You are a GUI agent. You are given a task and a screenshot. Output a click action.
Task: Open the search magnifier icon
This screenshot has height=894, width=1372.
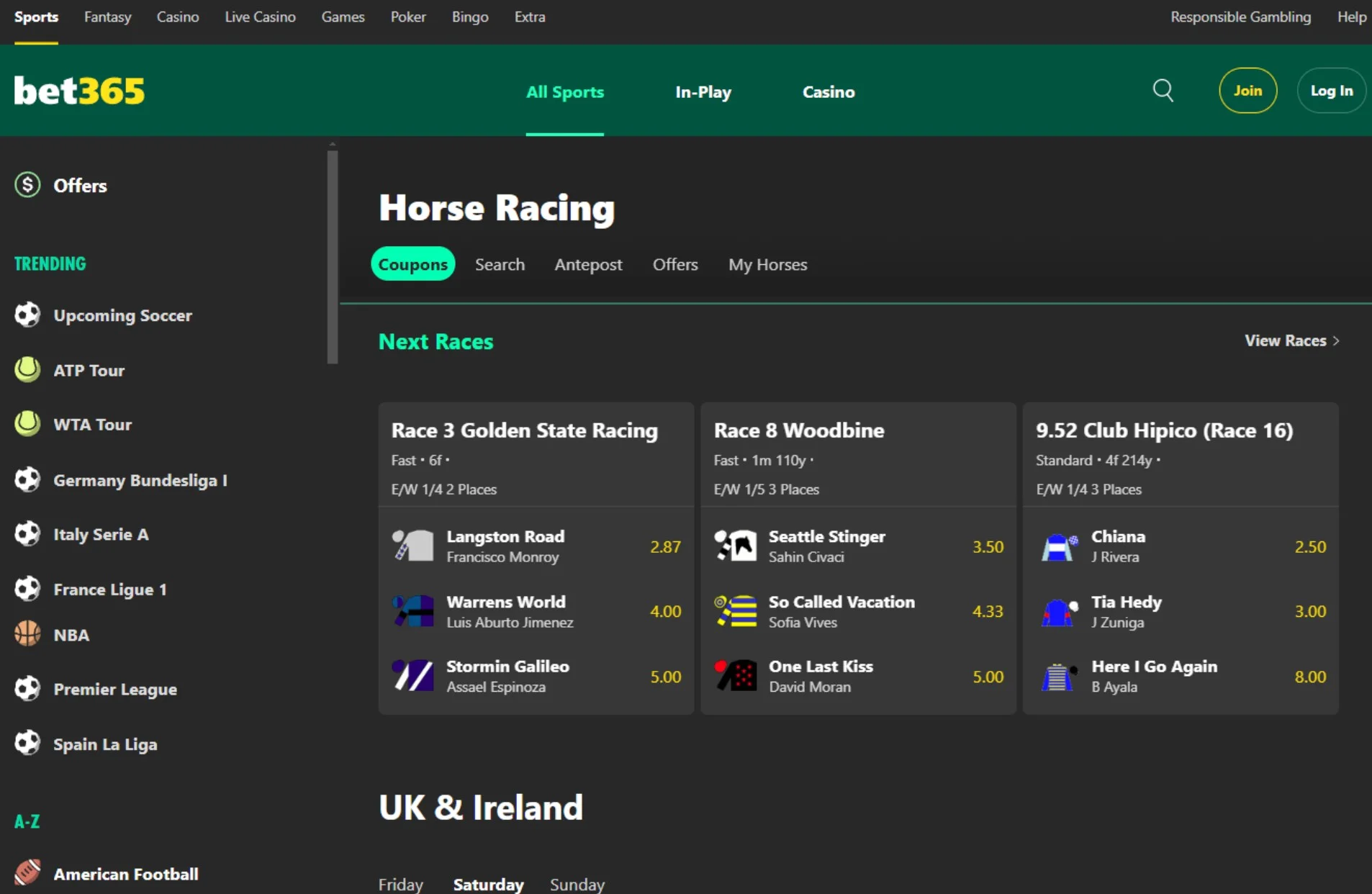[1163, 91]
